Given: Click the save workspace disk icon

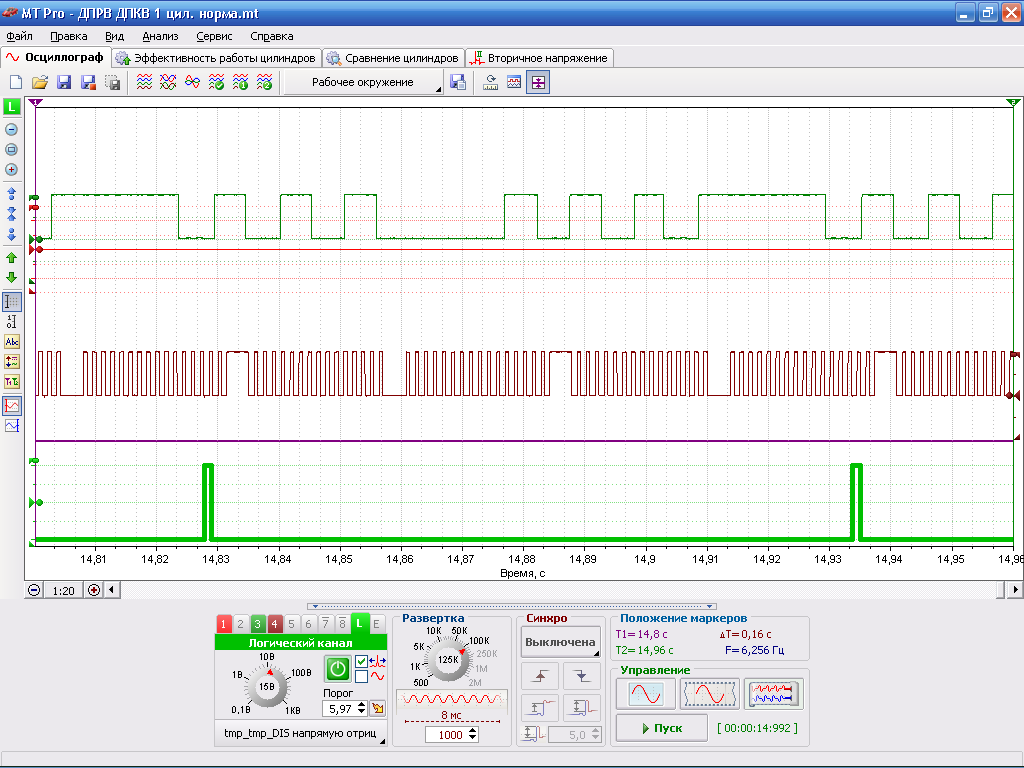Looking at the screenshot, I should point(458,82).
